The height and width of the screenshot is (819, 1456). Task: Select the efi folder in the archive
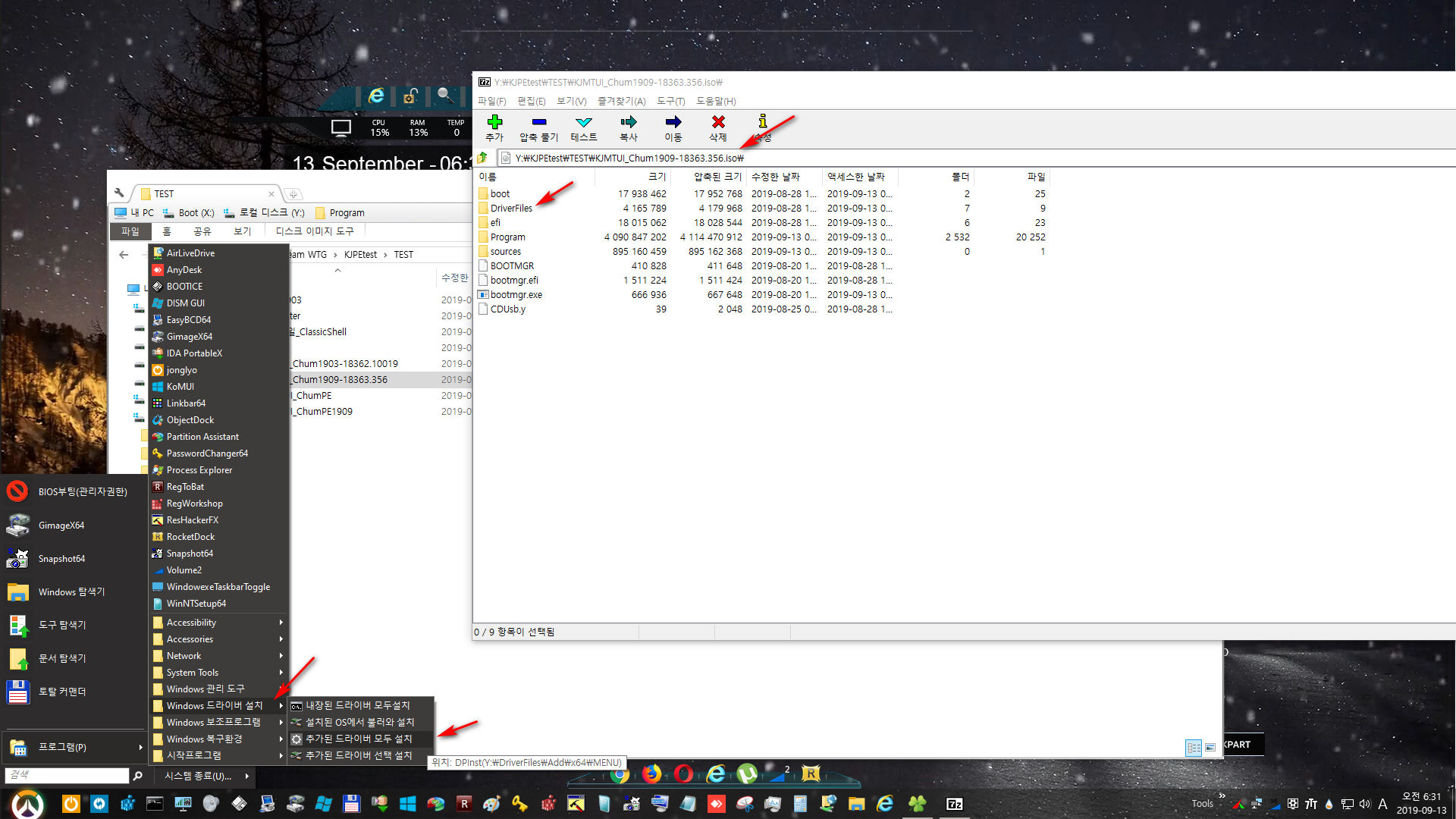pyautogui.click(x=495, y=222)
